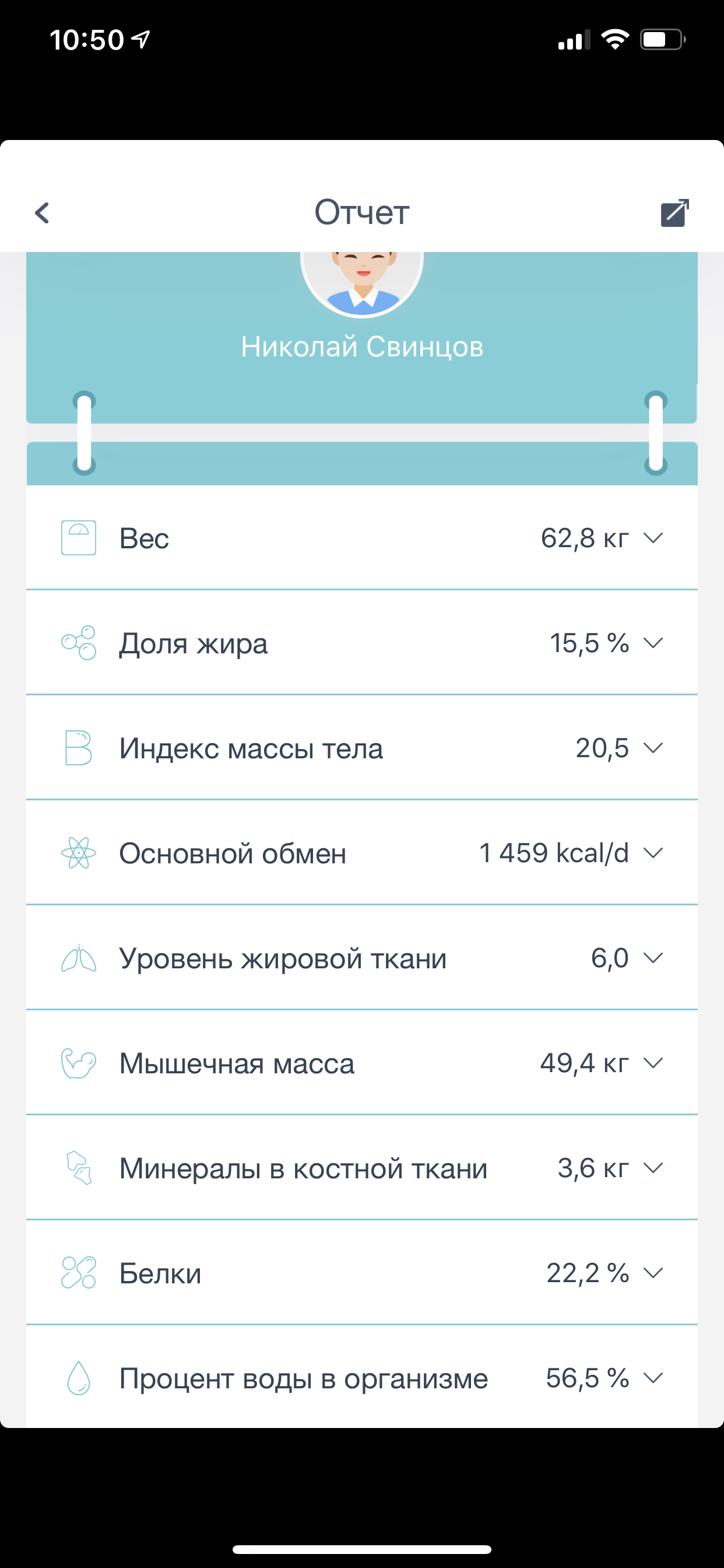Tap the scale icon beside Вес
Screen dimensions: 724x1568
tap(79, 537)
